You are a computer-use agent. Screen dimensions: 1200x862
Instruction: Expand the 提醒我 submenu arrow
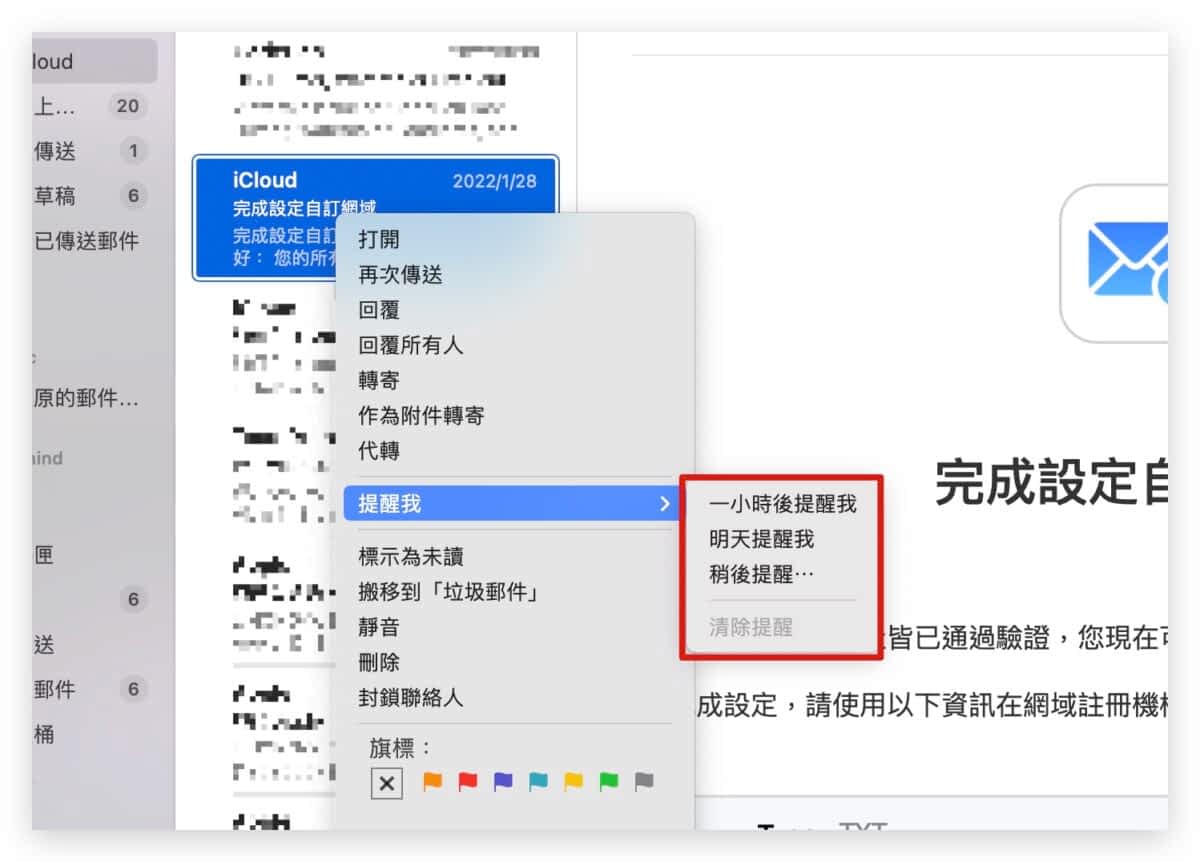pos(664,504)
